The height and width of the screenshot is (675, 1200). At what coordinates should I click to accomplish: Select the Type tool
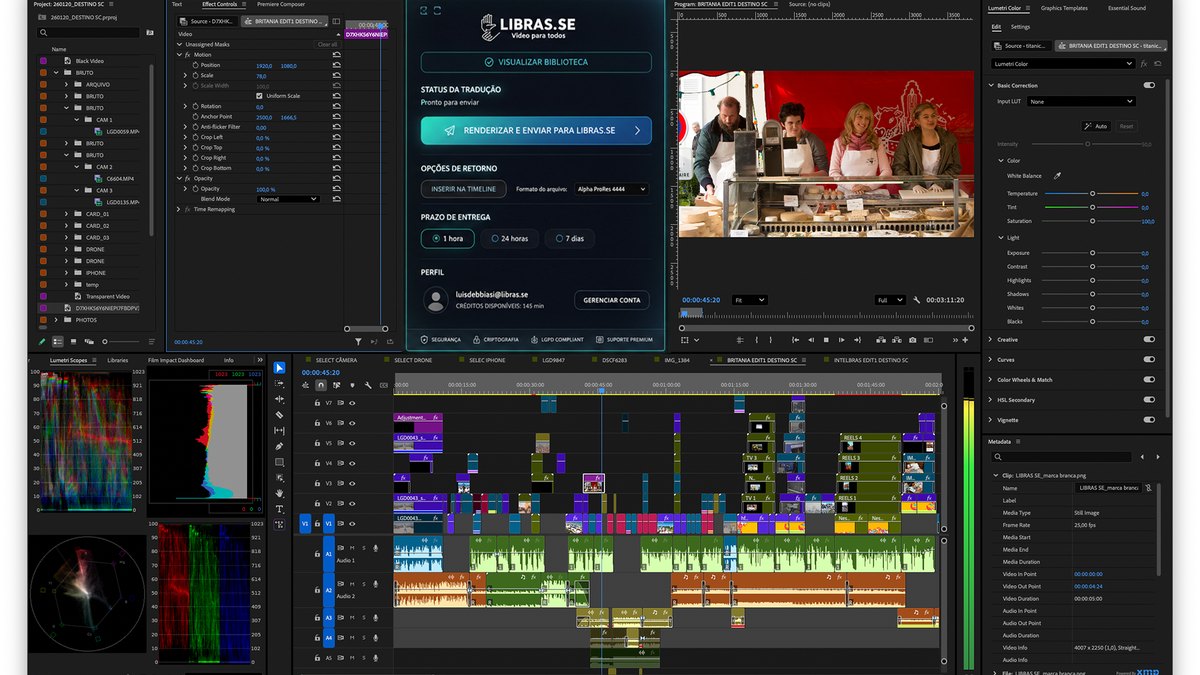[279, 509]
